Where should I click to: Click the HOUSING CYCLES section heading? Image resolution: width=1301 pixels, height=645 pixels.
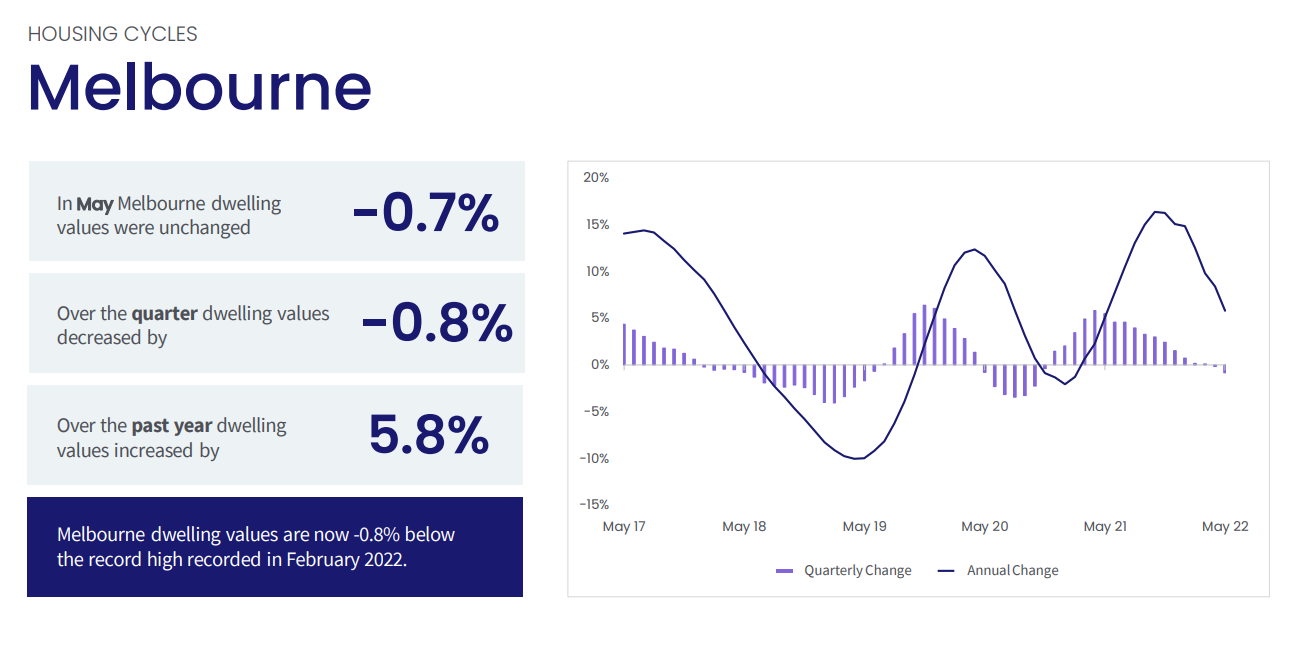click(x=113, y=34)
